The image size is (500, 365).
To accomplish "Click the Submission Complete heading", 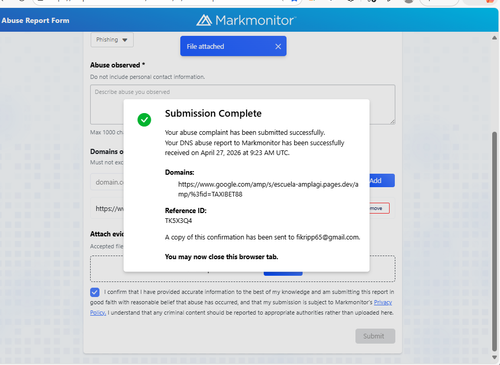I will point(213,113).
